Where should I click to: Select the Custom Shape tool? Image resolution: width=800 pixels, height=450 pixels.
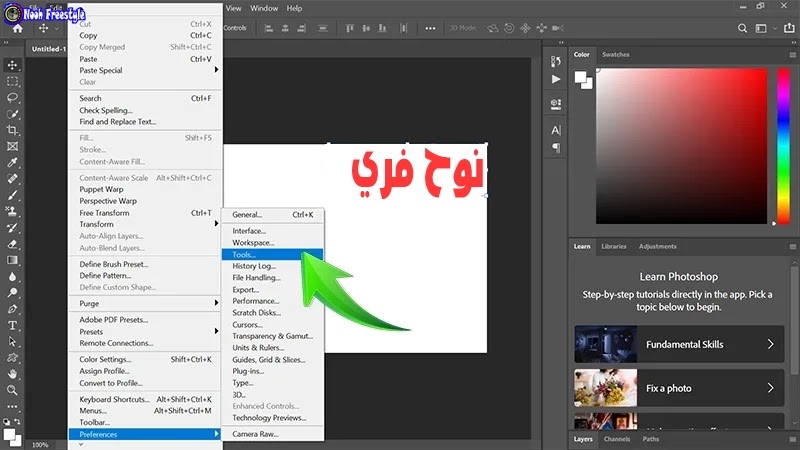pyautogui.click(x=12, y=358)
